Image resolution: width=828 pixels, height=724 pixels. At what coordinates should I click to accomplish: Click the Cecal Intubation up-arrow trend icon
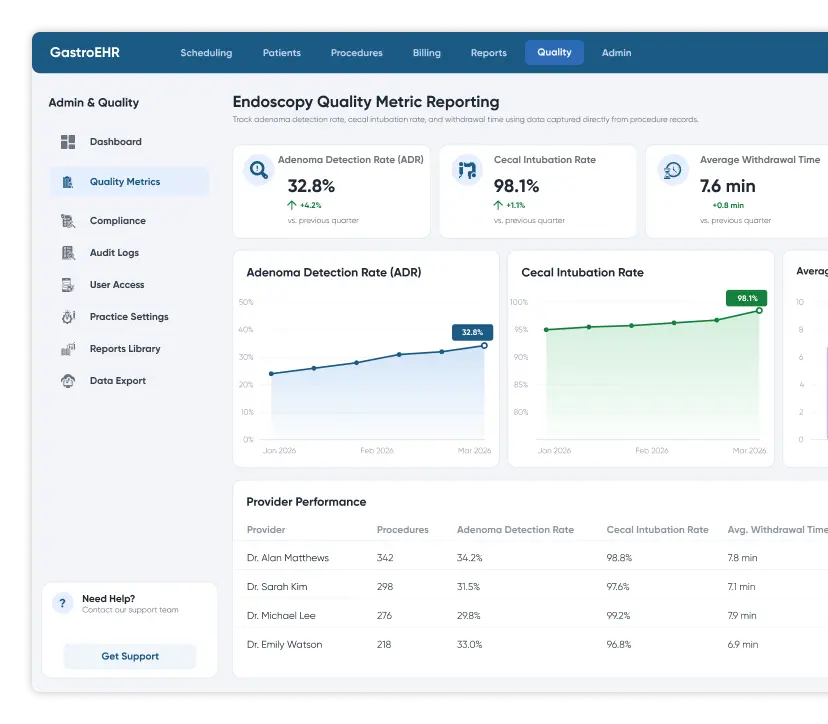(x=498, y=205)
